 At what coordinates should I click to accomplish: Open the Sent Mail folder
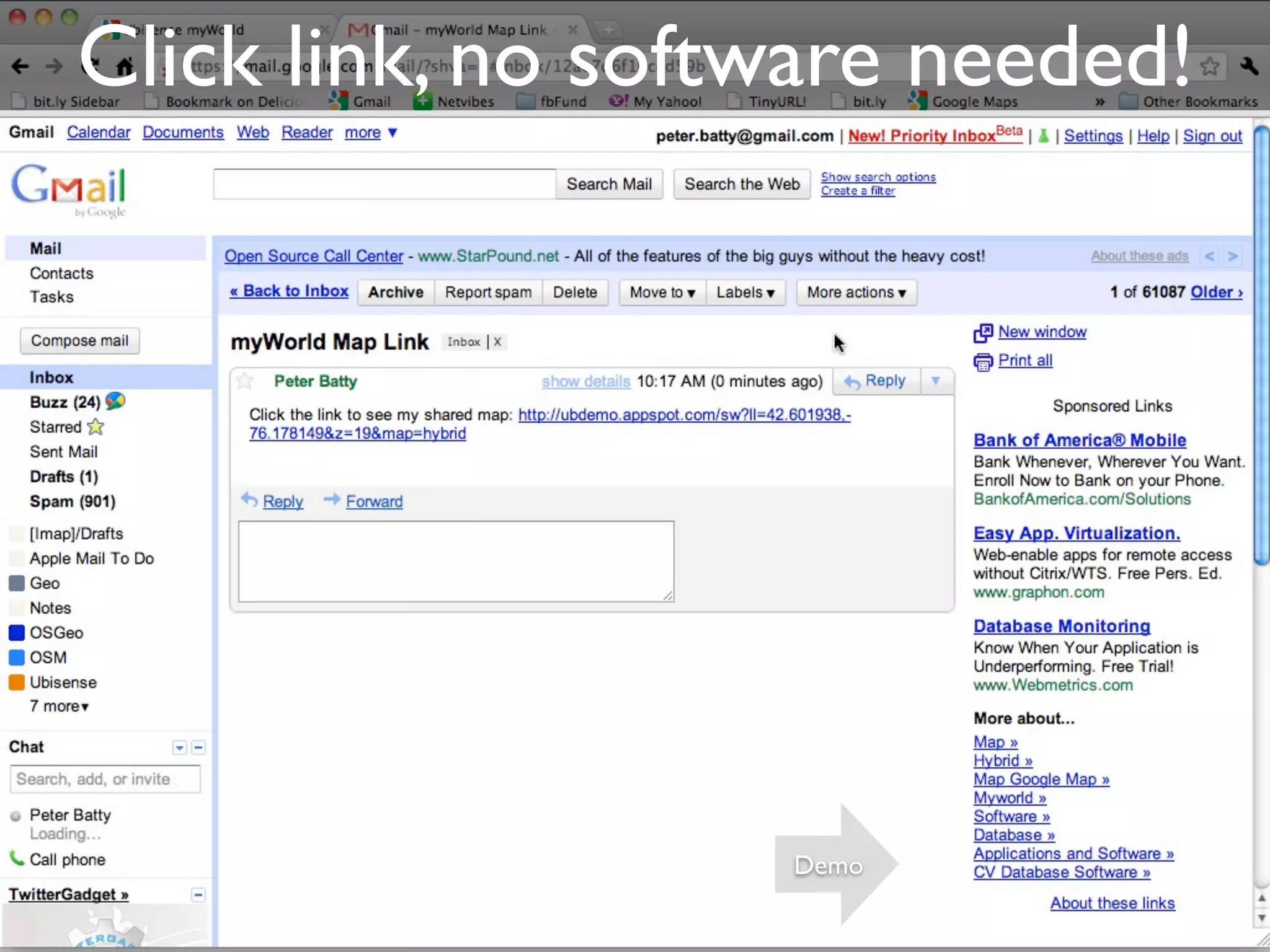pos(64,452)
